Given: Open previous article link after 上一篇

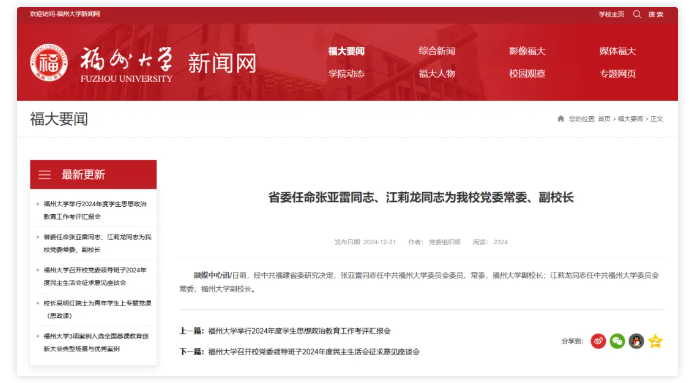Looking at the screenshot, I should [x=299, y=331].
